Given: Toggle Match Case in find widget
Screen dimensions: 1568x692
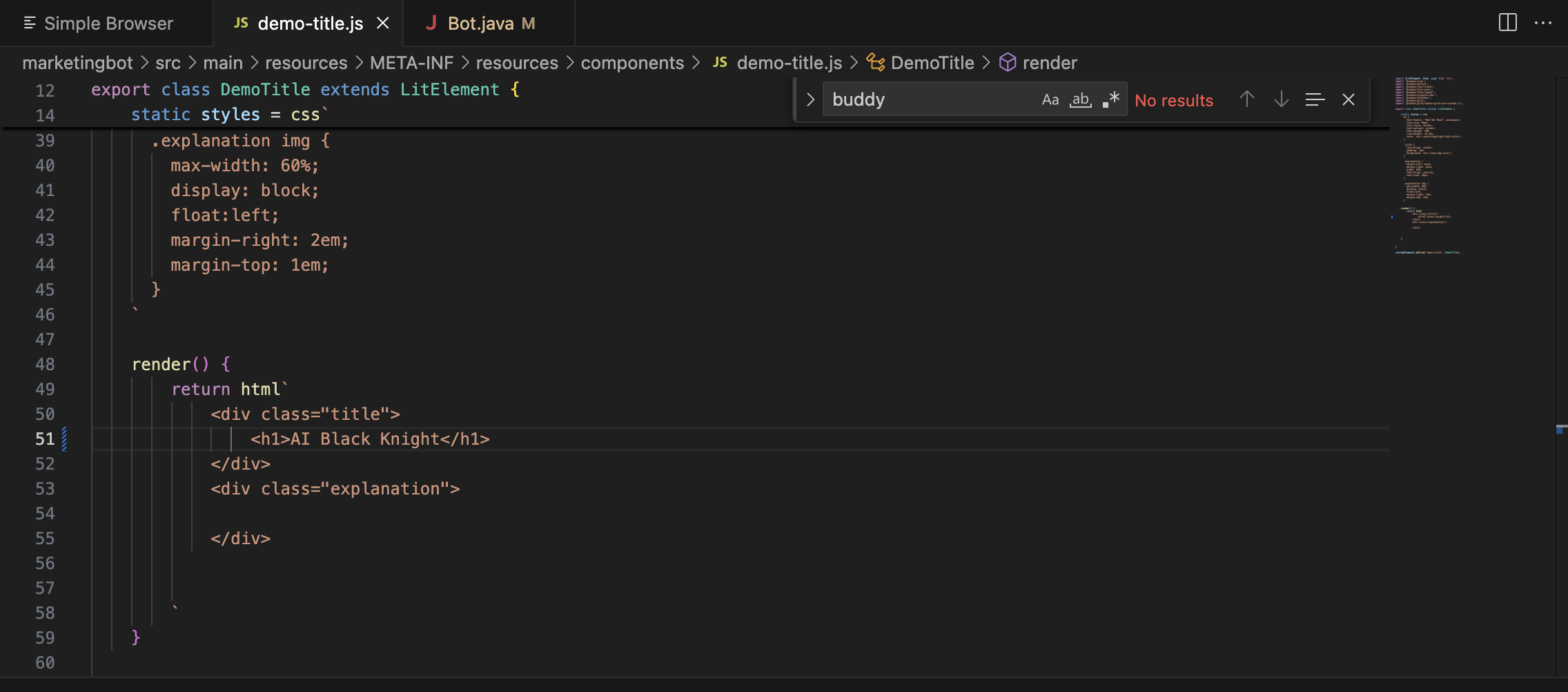Looking at the screenshot, I should click(1050, 100).
